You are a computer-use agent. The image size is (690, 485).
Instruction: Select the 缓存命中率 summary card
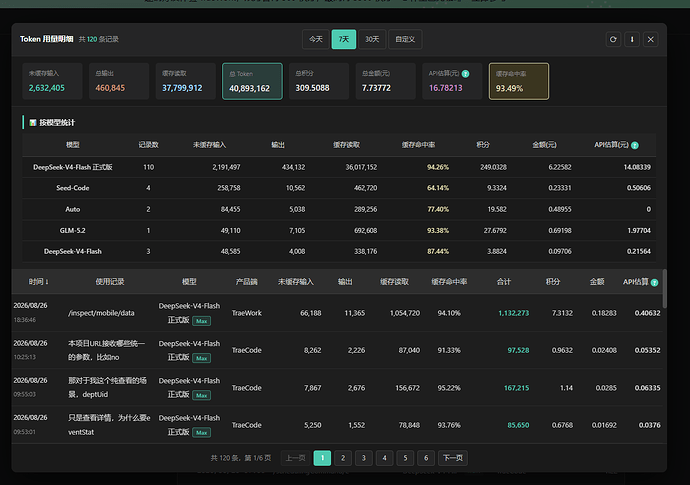click(x=519, y=81)
